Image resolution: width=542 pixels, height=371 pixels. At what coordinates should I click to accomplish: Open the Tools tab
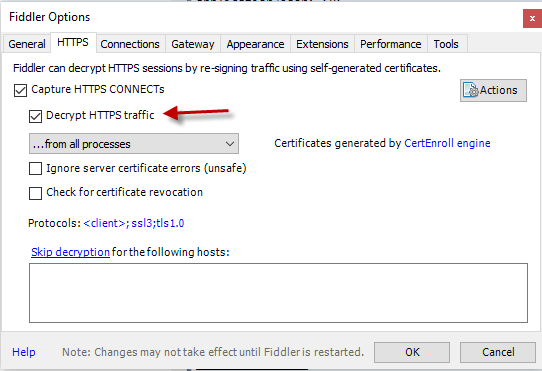(446, 44)
